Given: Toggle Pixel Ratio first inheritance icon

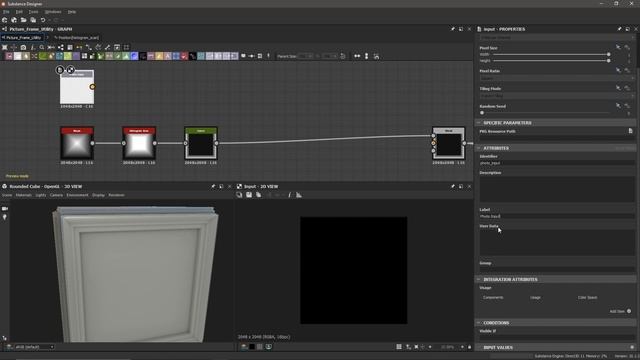Looking at the screenshot, I should click(618, 71).
